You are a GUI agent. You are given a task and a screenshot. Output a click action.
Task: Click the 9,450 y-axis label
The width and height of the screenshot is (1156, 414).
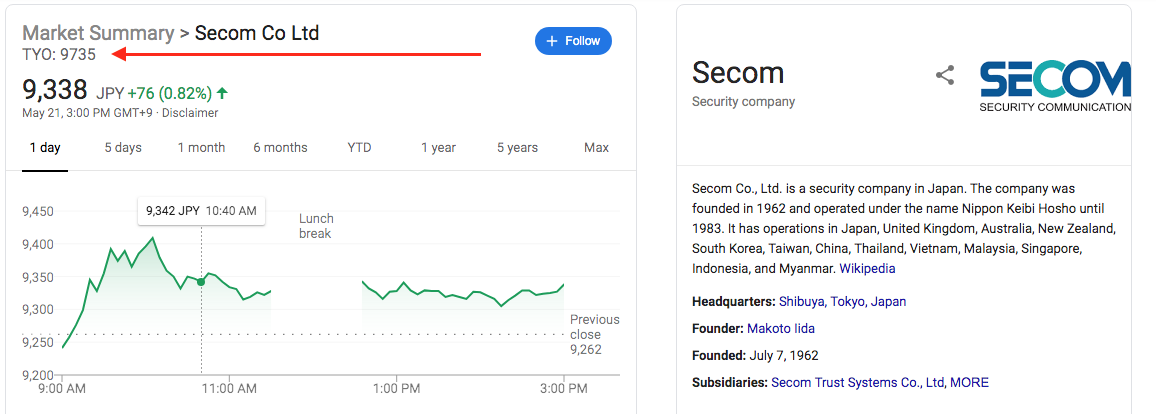click(x=38, y=212)
